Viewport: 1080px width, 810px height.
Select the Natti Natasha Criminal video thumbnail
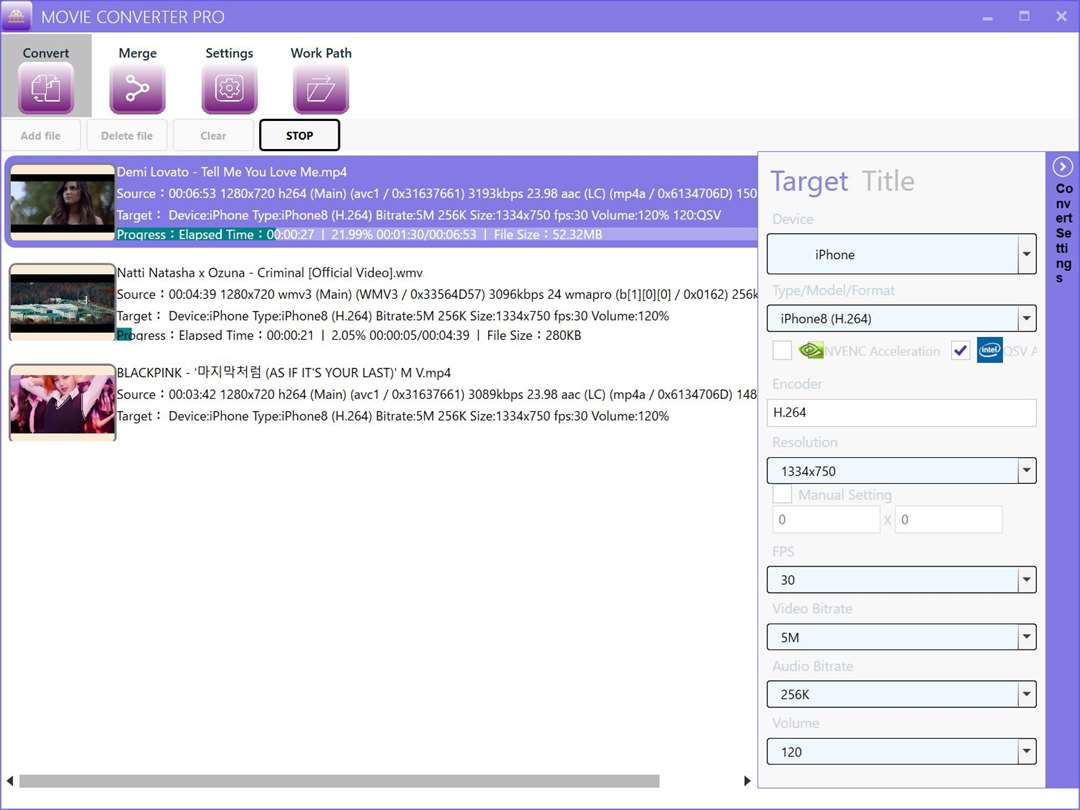pos(62,302)
